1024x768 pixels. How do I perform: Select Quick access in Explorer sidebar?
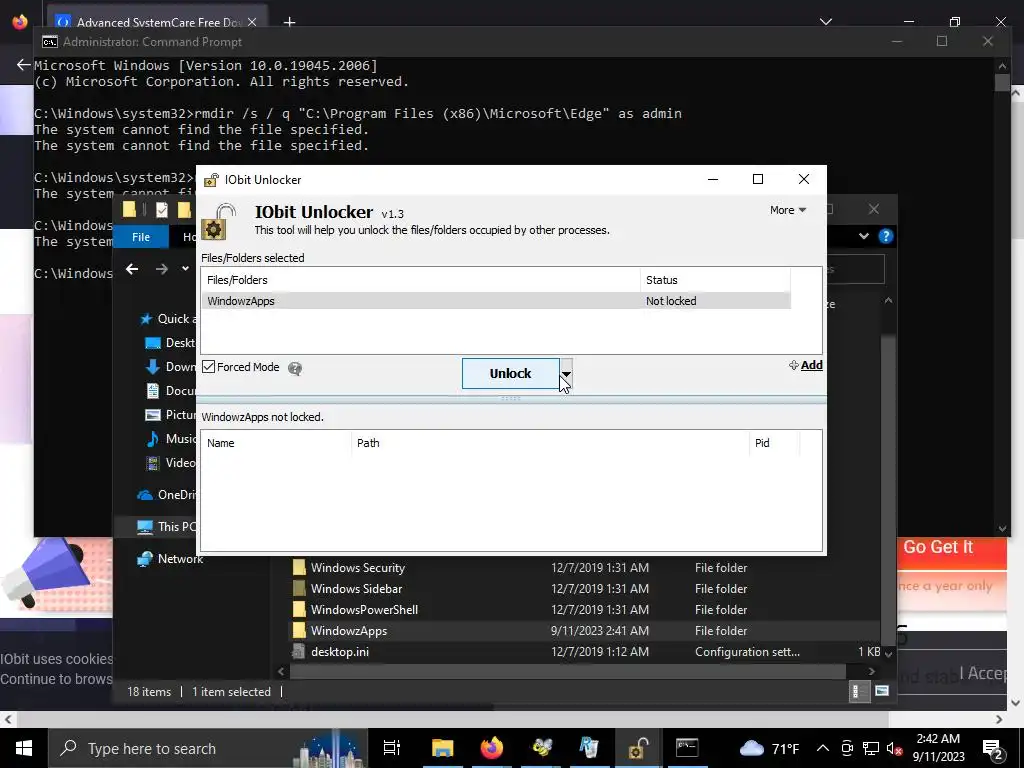(x=168, y=319)
